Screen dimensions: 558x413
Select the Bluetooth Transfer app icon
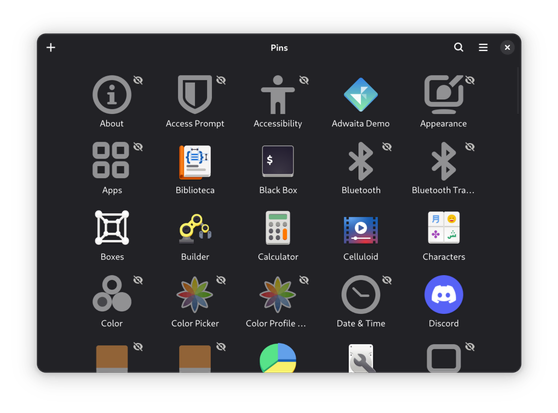pyautogui.click(x=443, y=161)
